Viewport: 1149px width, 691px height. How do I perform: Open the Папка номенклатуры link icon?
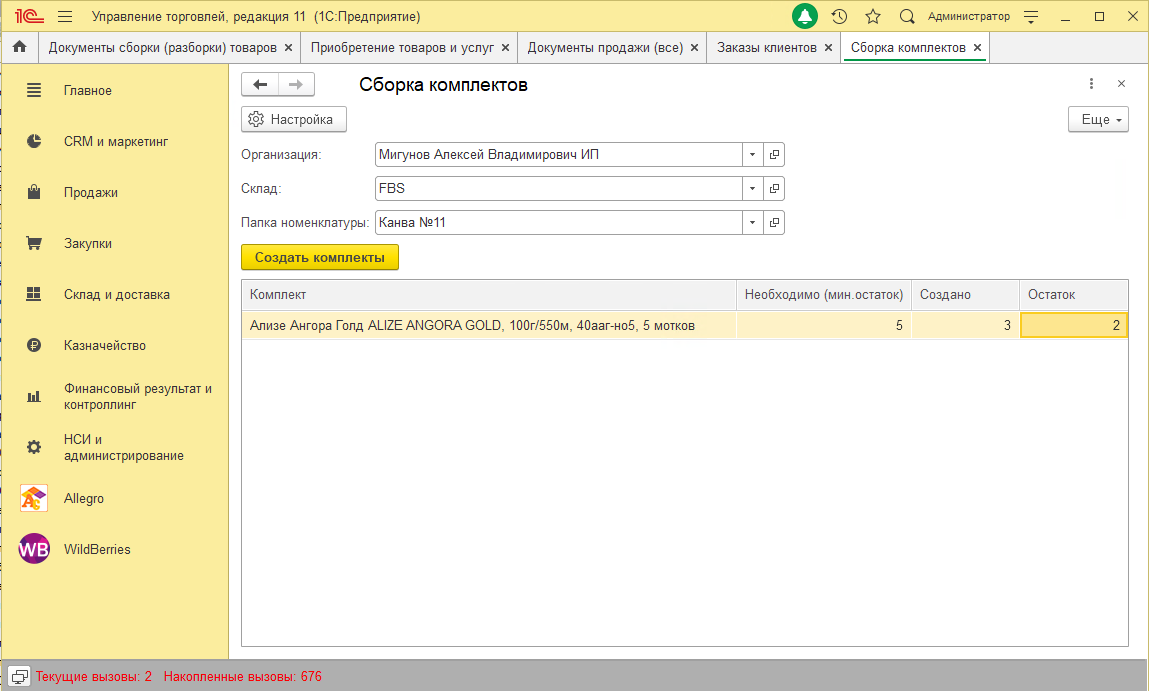click(x=774, y=223)
